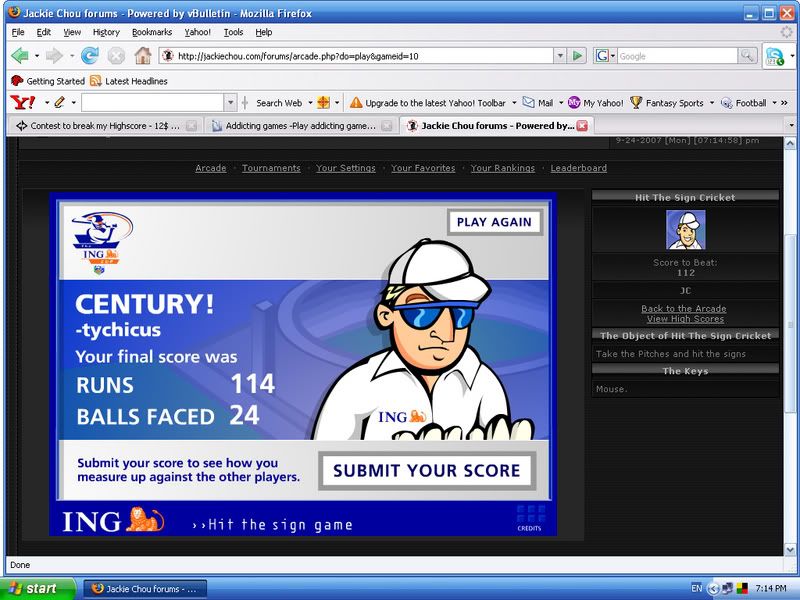The height and width of the screenshot is (600, 800).
Task: Open the Windows Start menu
Action: (x=38, y=588)
